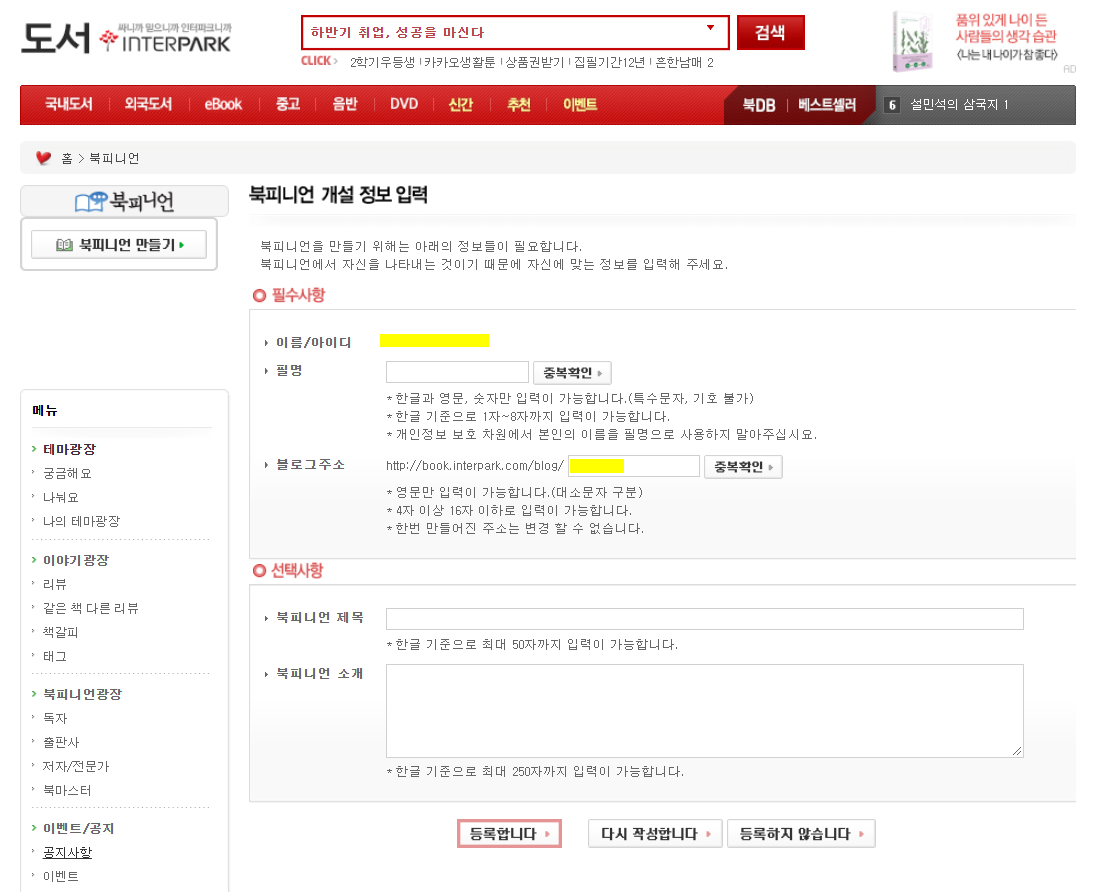
Task: Switch to the 북DB tab
Action: (x=759, y=105)
